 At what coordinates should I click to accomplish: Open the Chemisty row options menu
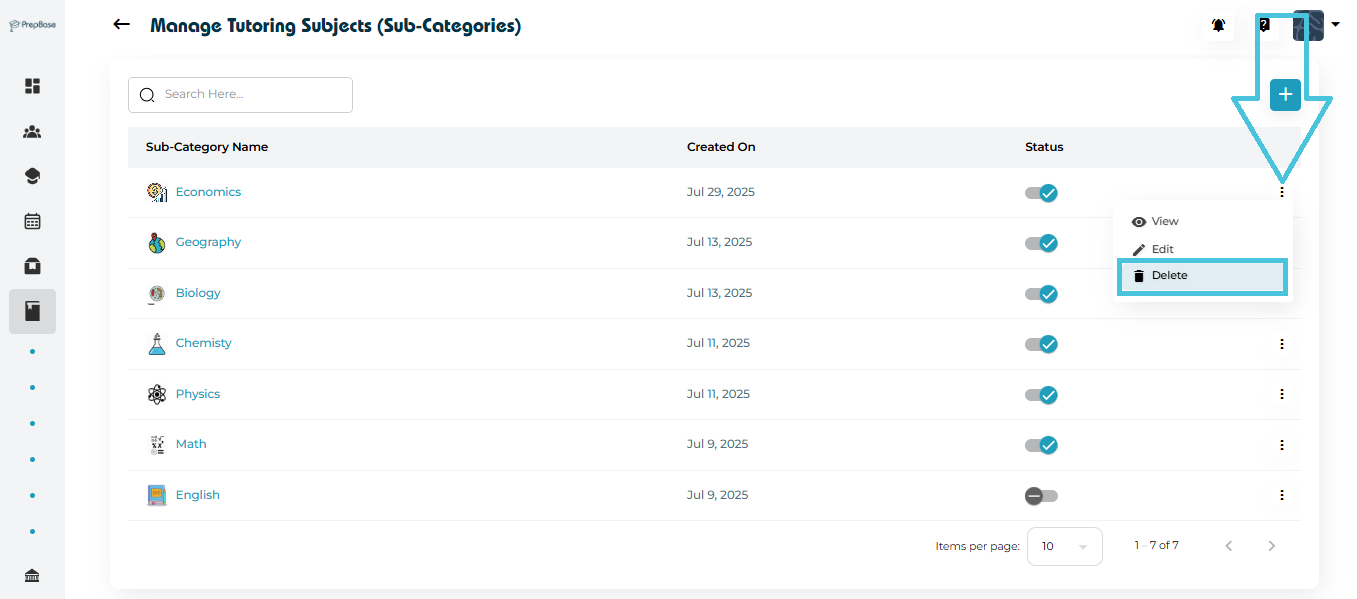coord(1281,344)
